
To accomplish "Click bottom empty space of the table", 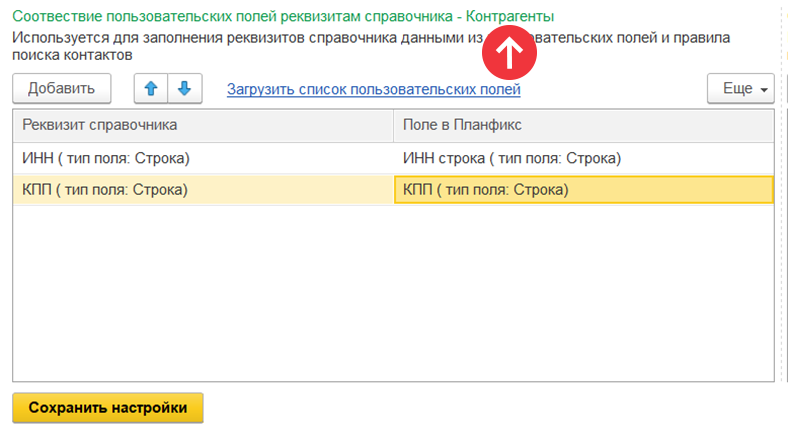I will tap(393, 364).
